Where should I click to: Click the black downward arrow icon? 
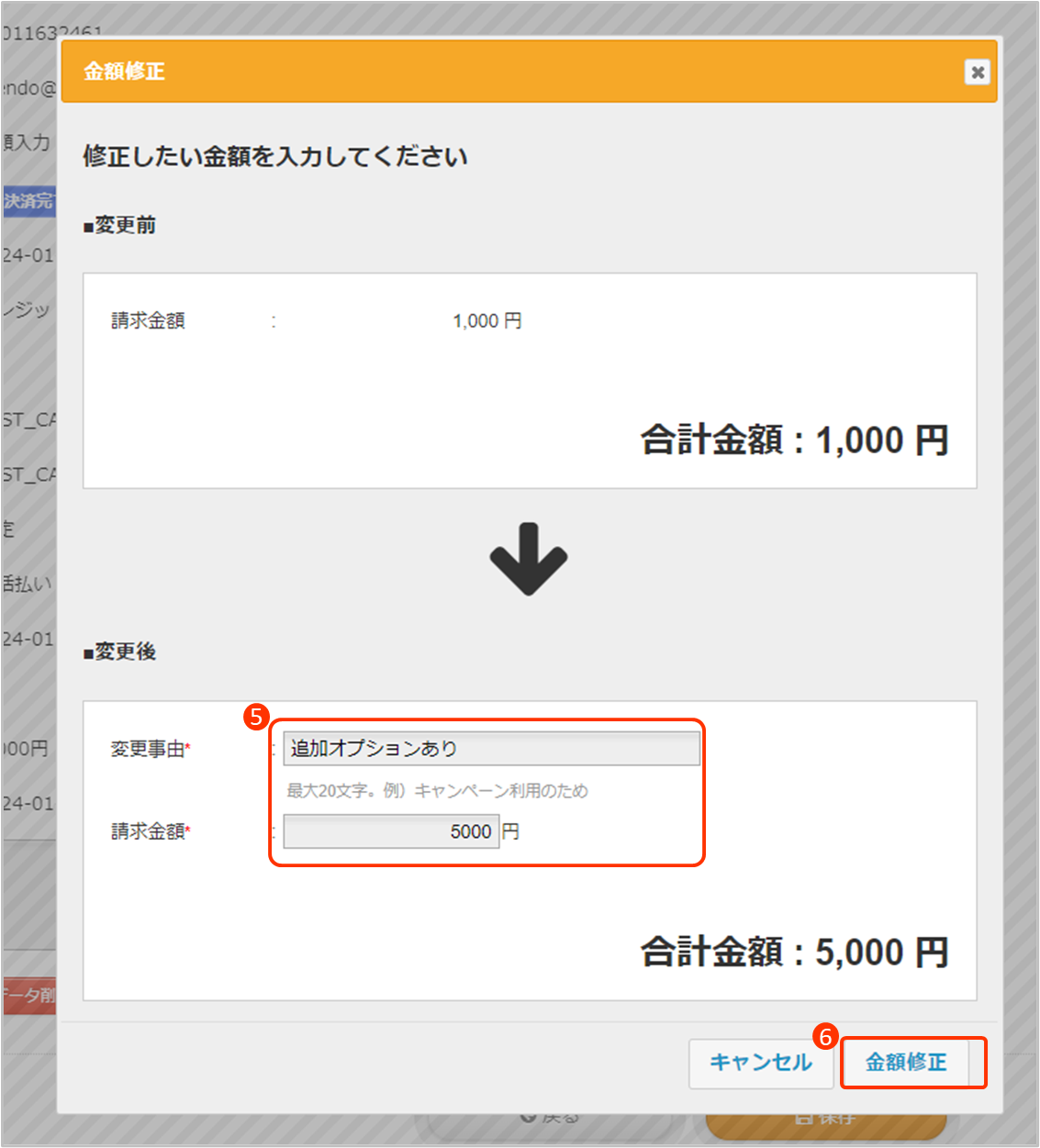[528, 559]
